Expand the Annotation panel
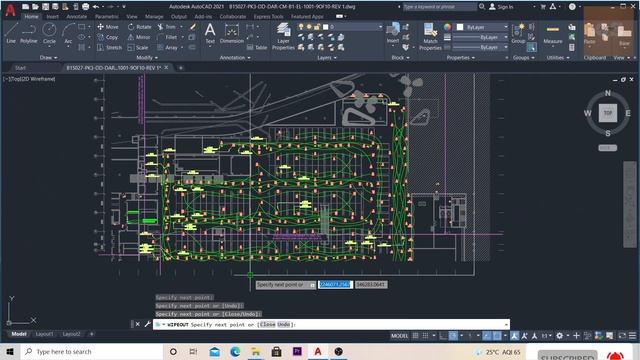640x360 pixels. tap(235, 58)
